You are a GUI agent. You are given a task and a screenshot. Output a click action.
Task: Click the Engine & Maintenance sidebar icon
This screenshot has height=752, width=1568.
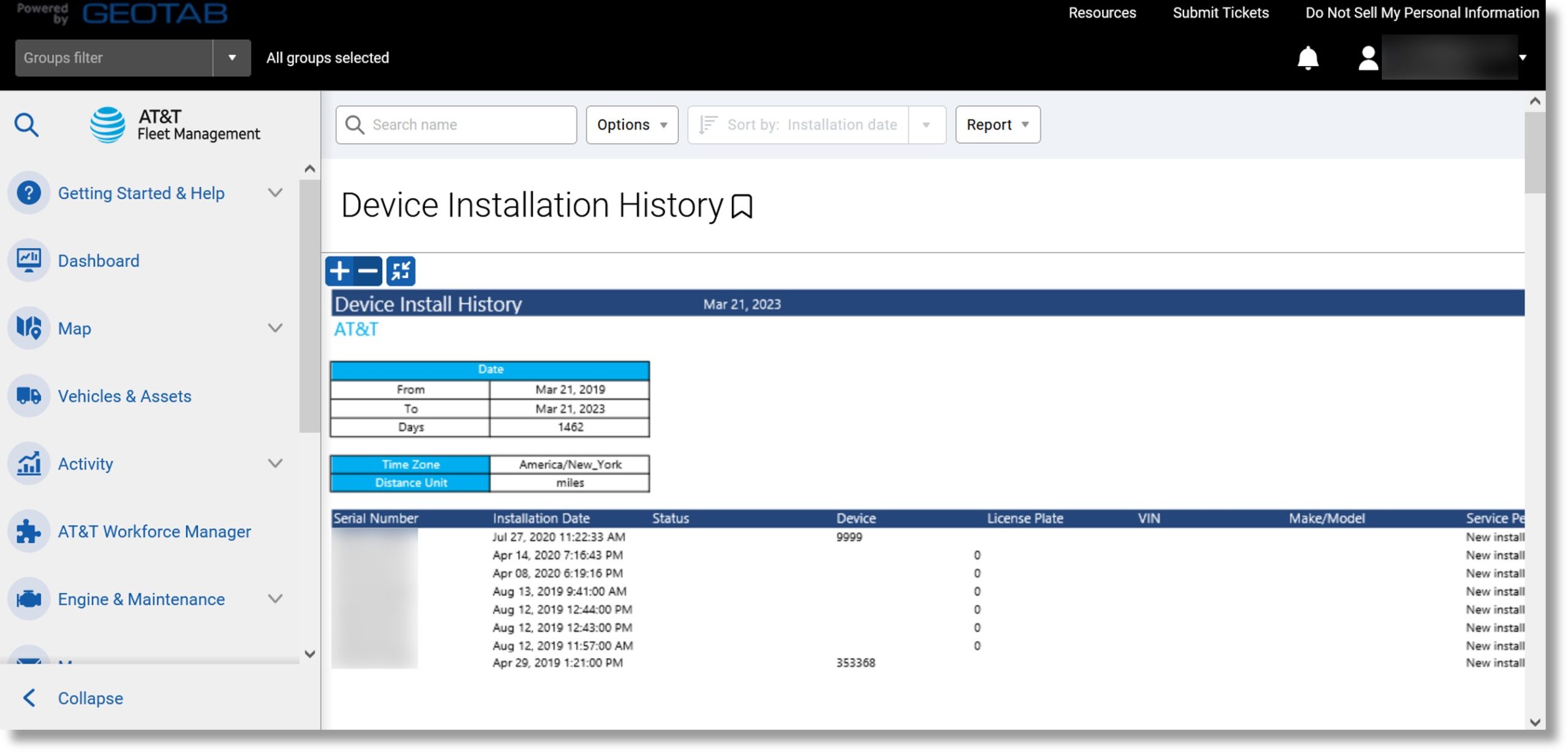(29, 599)
